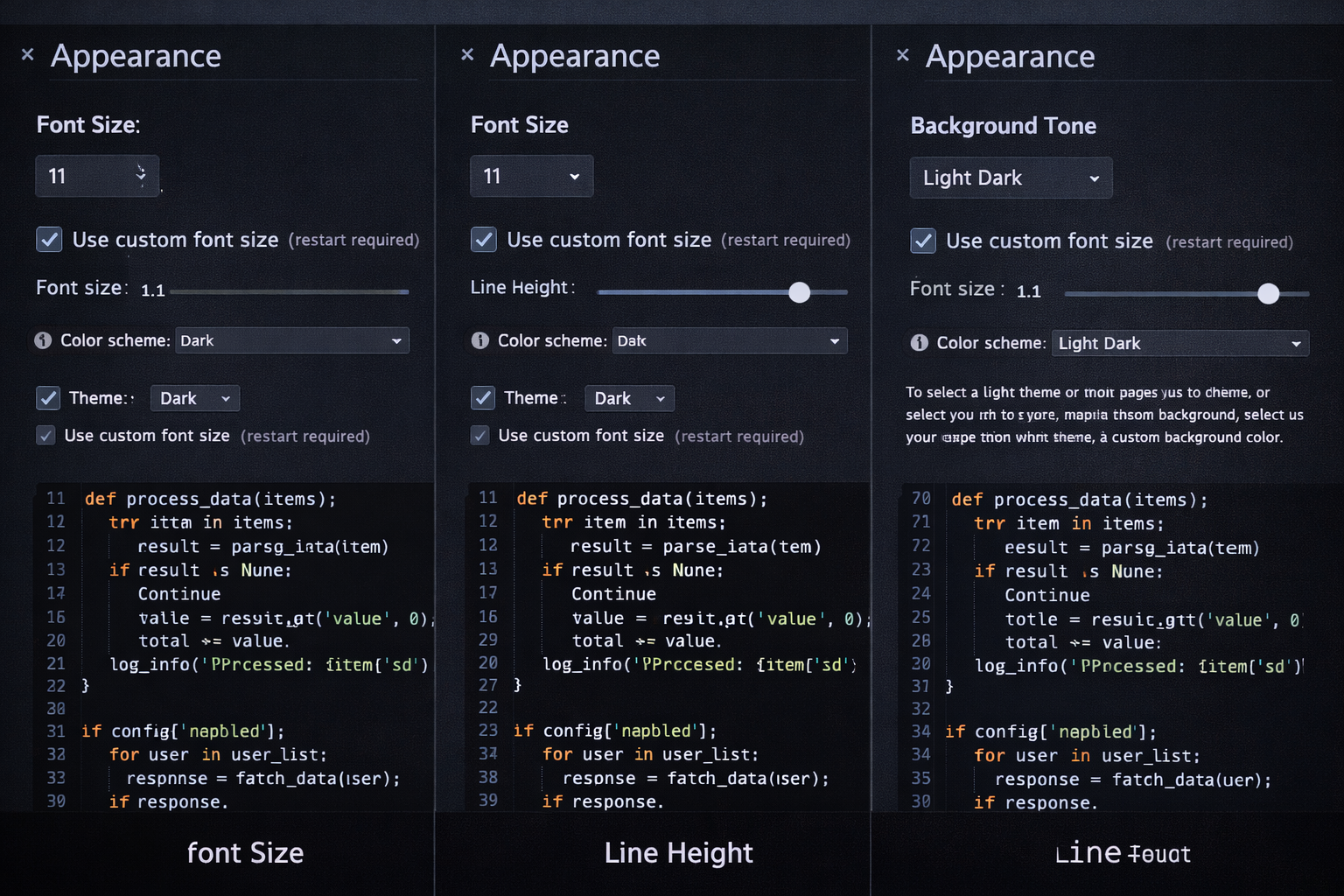Click the Font Size 11 stepper arrows in left panel

point(141,175)
